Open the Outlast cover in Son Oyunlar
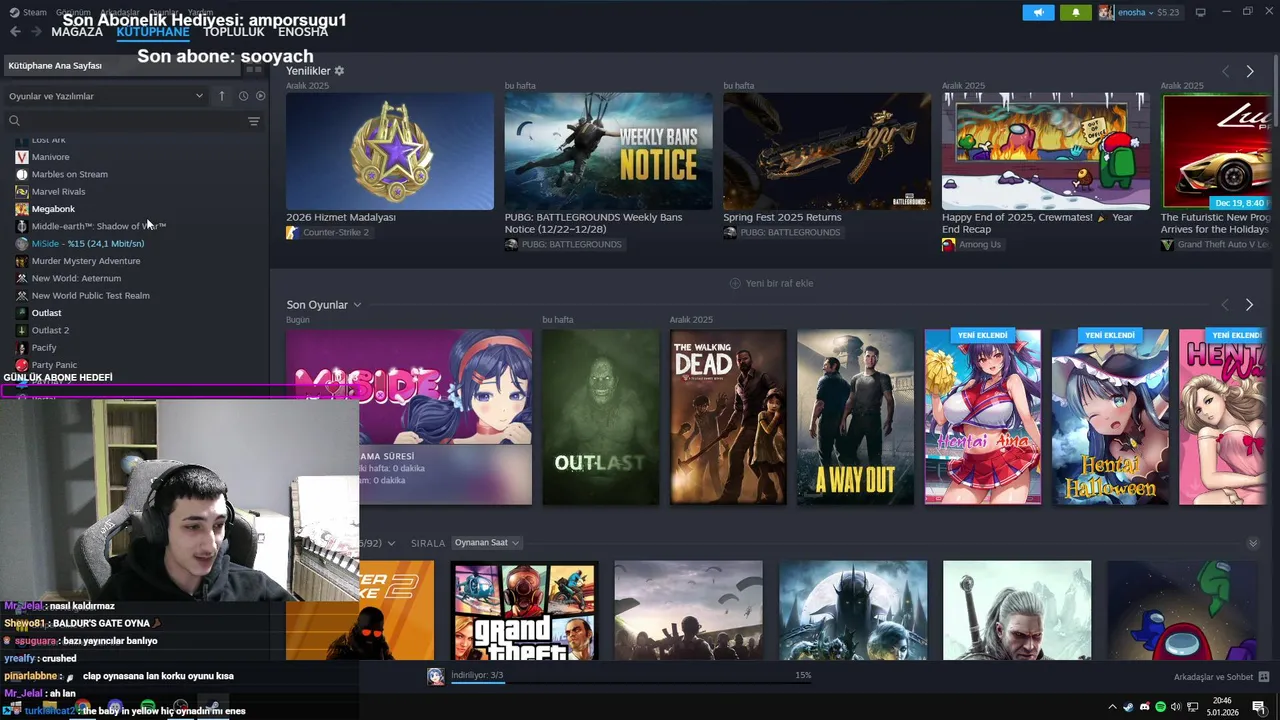The height and width of the screenshot is (720, 1280). click(x=600, y=417)
